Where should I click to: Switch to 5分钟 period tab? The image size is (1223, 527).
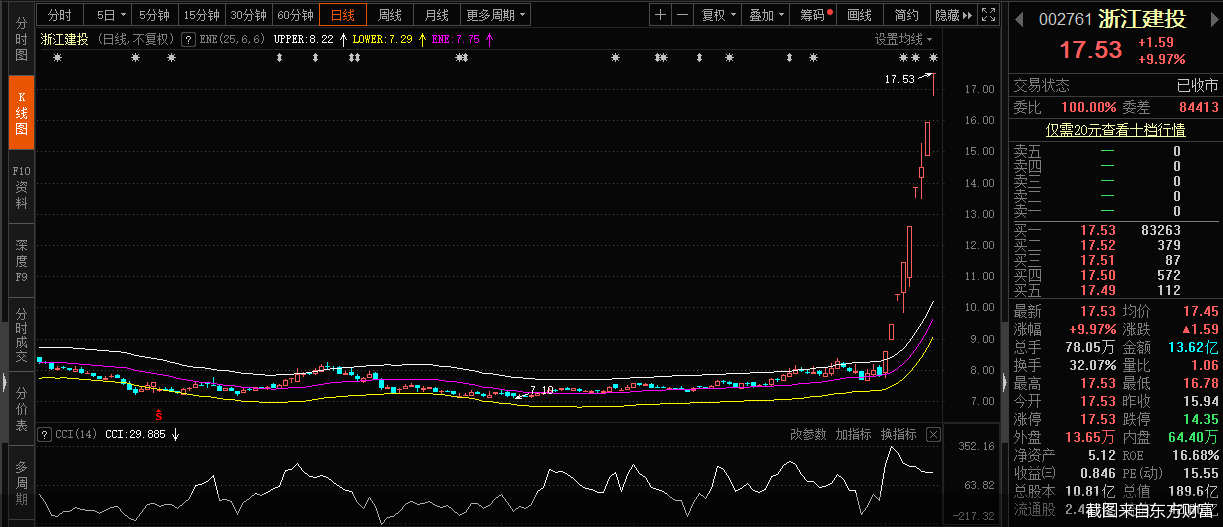pyautogui.click(x=154, y=15)
